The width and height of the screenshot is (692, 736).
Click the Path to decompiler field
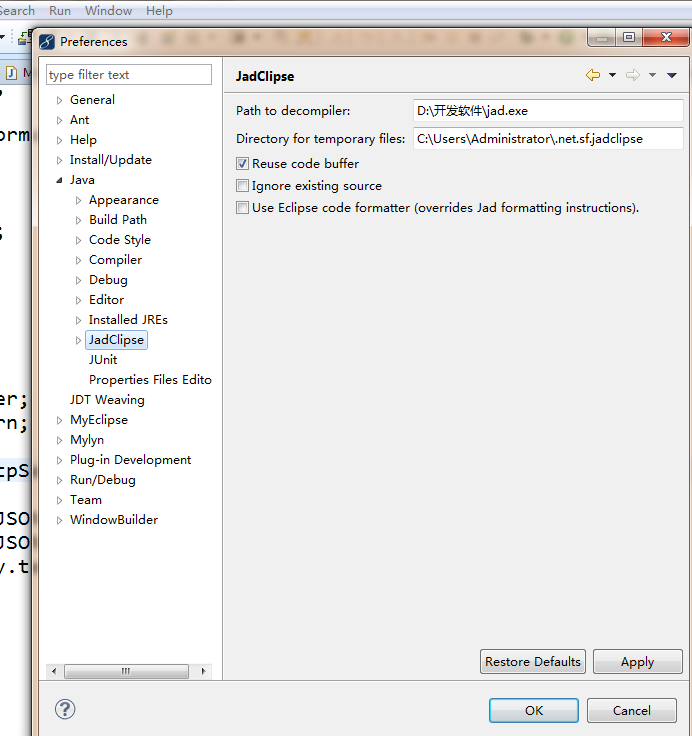548,111
